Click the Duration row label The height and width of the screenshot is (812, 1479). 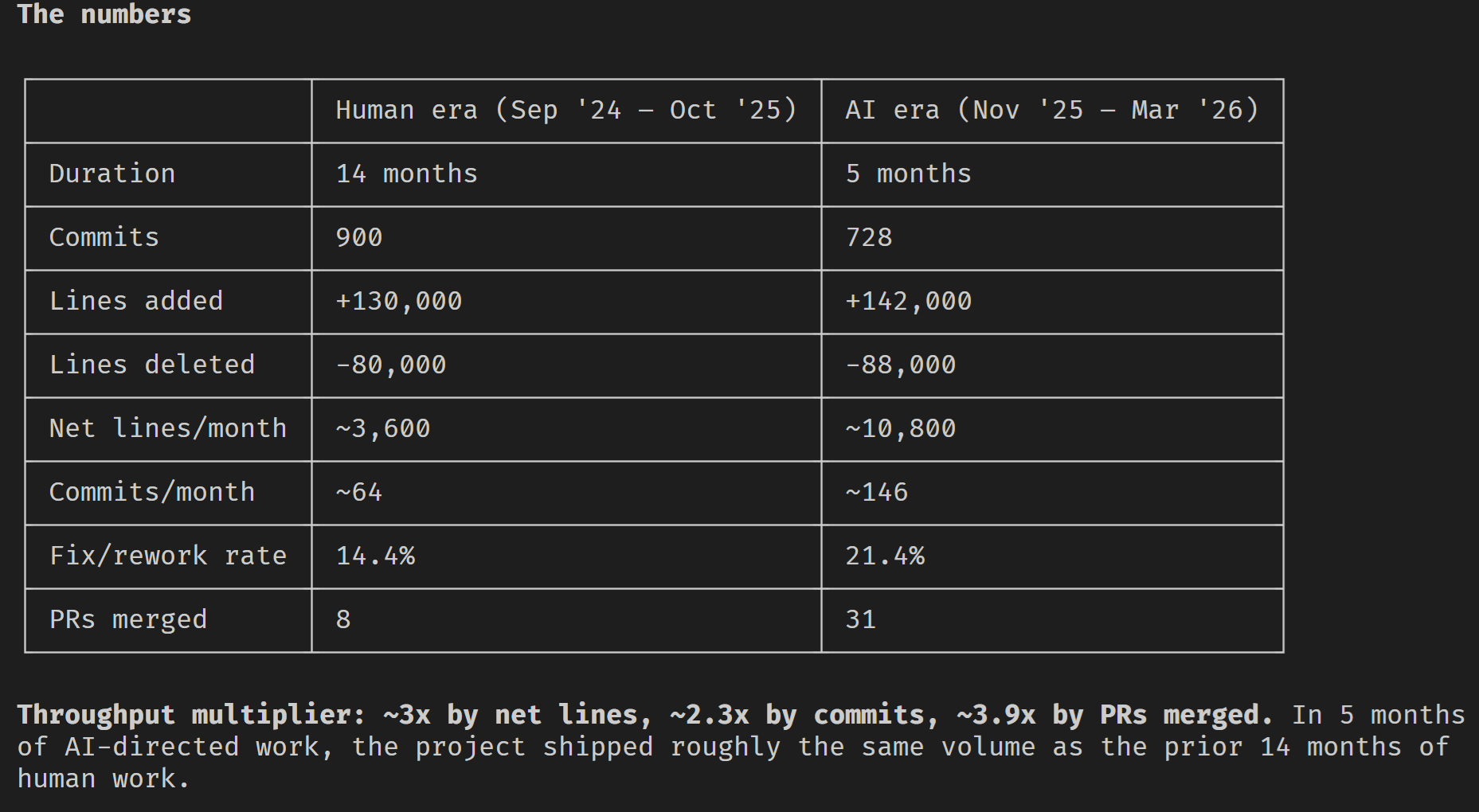click(x=112, y=174)
